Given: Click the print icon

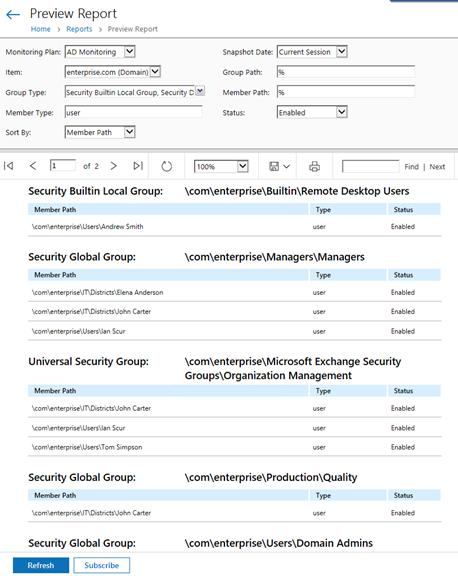Looking at the screenshot, I should pyautogui.click(x=314, y=166).
